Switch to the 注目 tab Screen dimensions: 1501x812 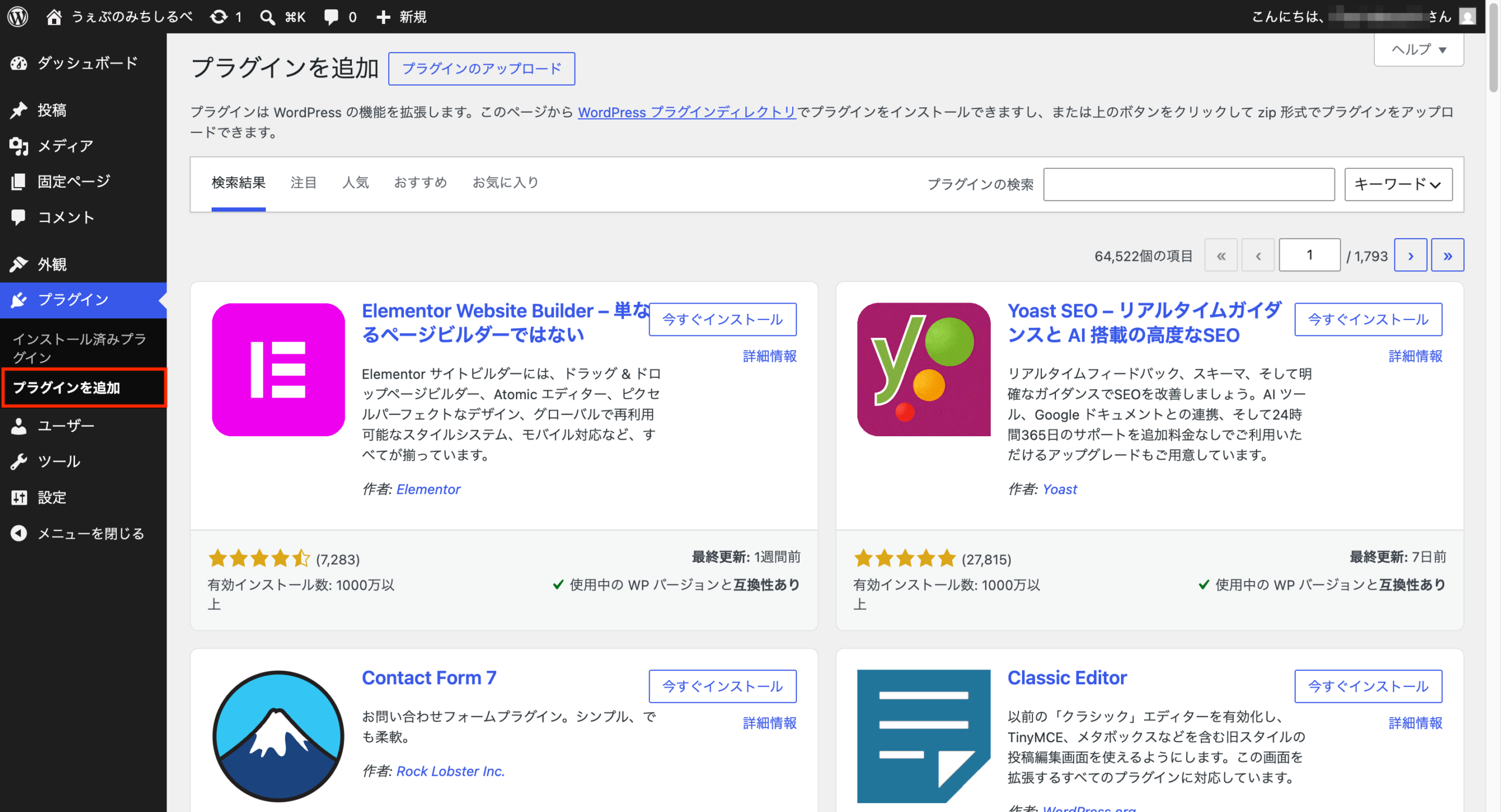304,183
